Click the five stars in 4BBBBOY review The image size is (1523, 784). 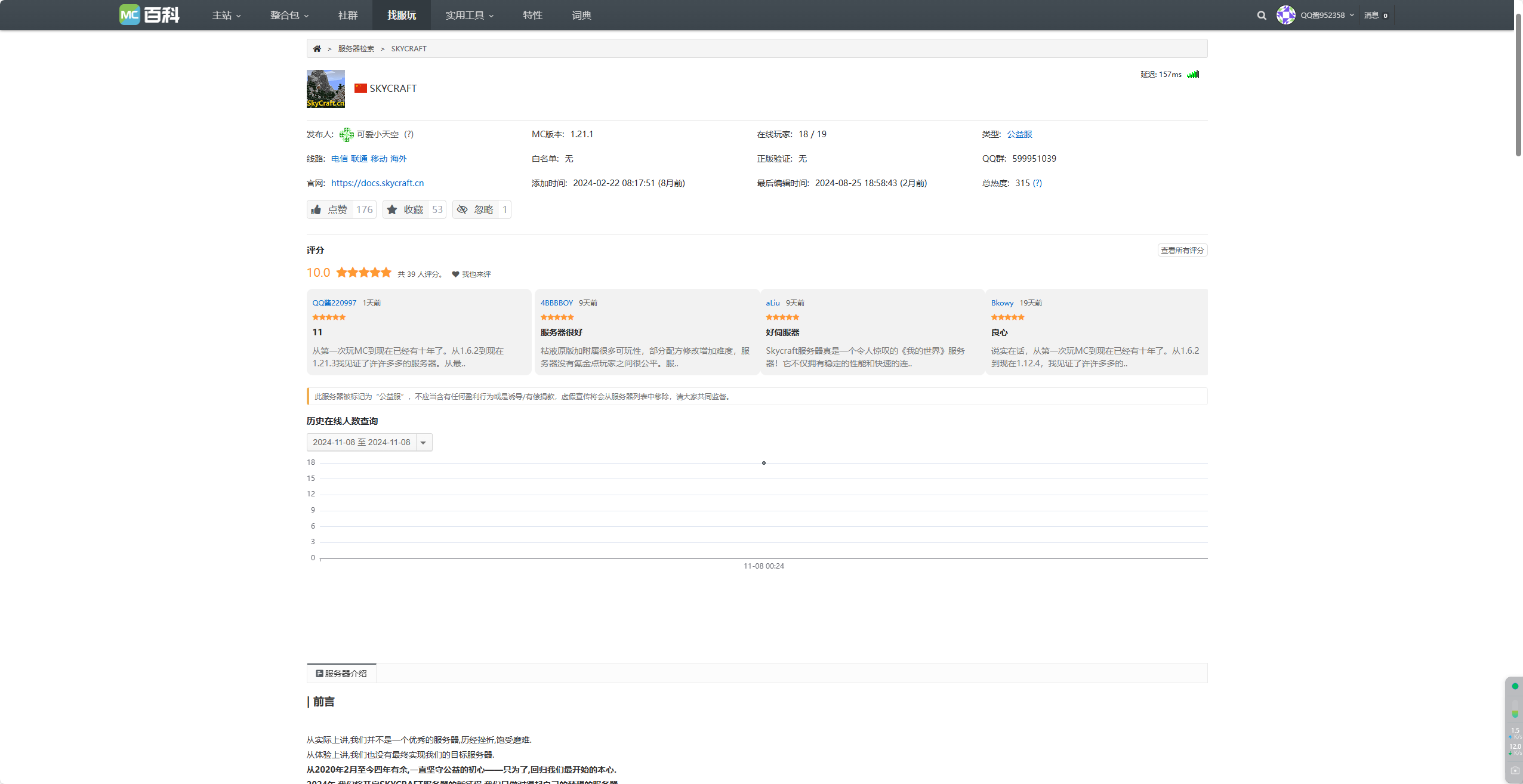(557, 317)
